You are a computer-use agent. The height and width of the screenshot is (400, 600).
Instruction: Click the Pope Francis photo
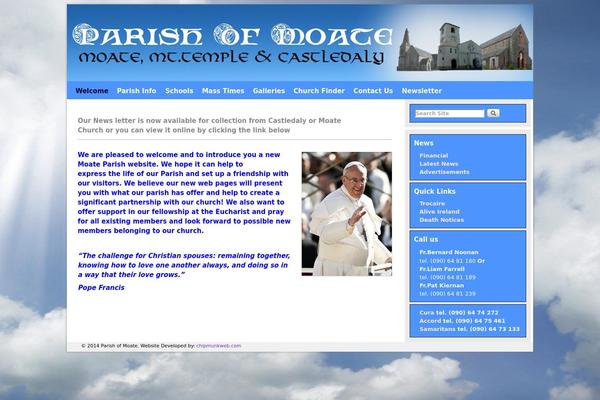click(x=346, y=214)
